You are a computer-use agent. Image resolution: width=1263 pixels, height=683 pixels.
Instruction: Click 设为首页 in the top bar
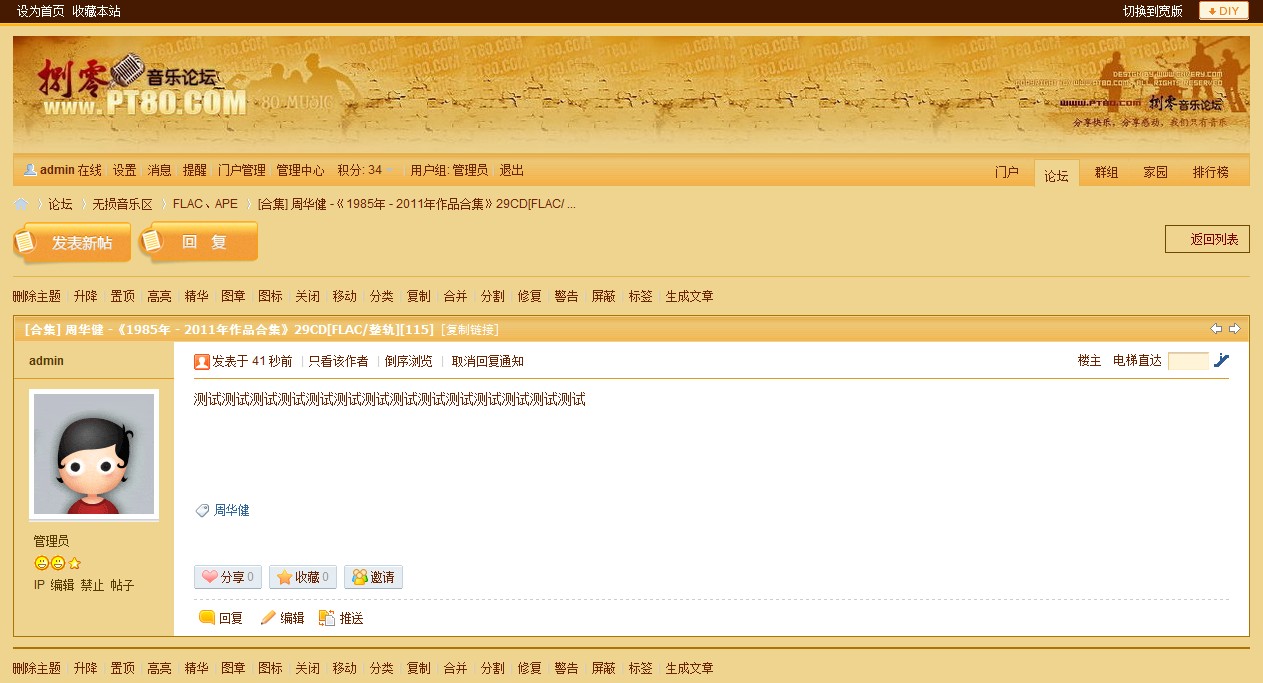pyautogui.click(x=40, y=11)
